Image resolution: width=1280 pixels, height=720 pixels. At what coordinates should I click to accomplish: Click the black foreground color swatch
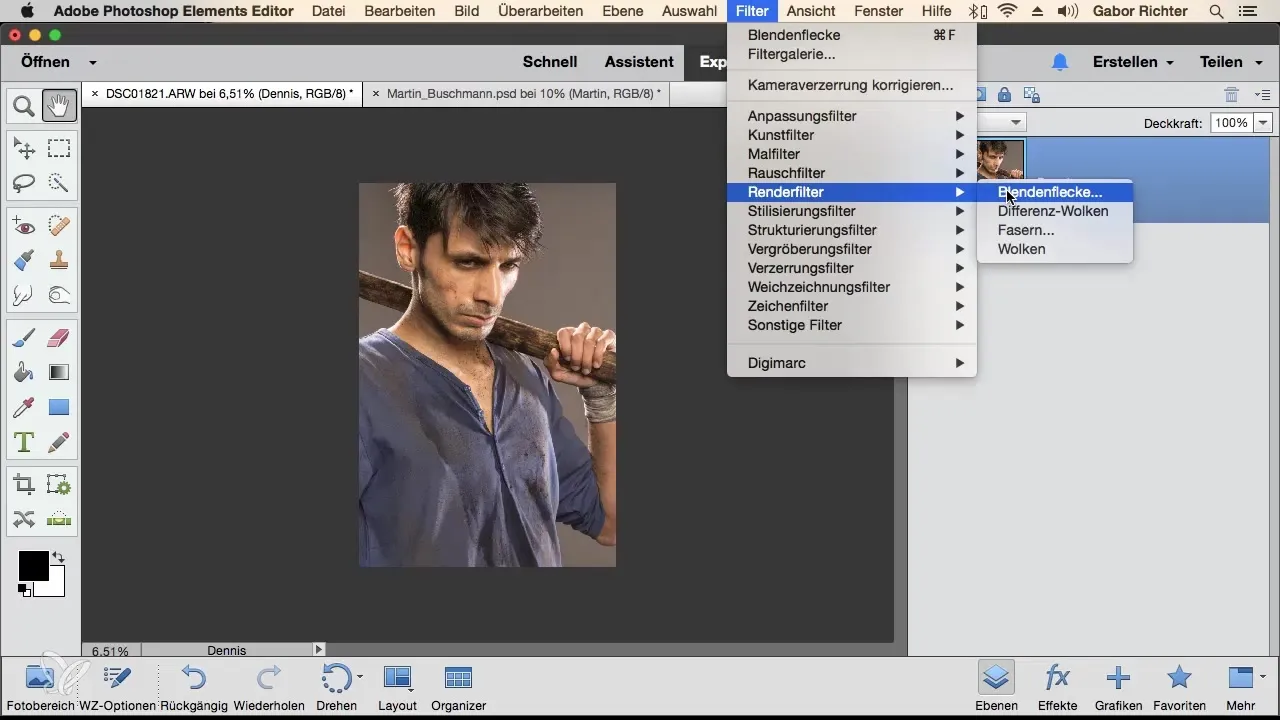pyautogui.click(x=33, y=566)
